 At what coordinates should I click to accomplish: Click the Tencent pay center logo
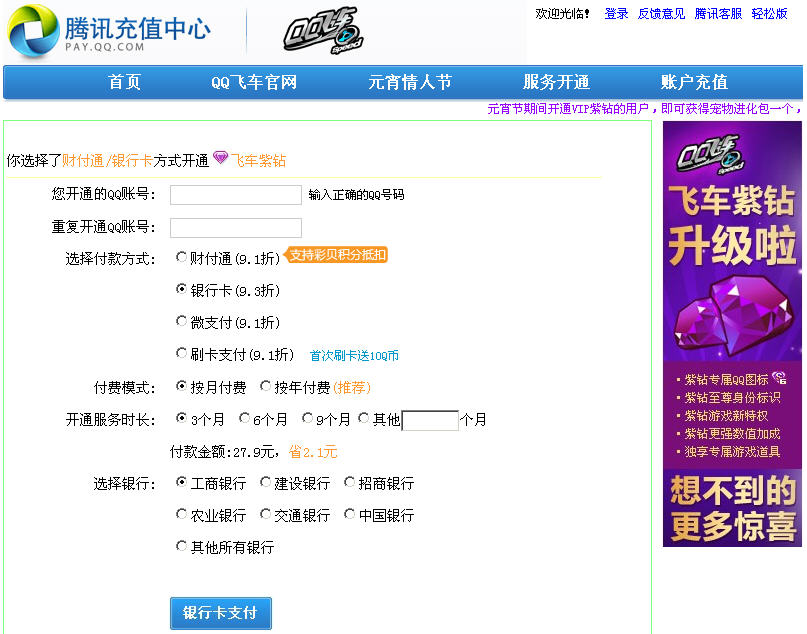pos(109,31)
